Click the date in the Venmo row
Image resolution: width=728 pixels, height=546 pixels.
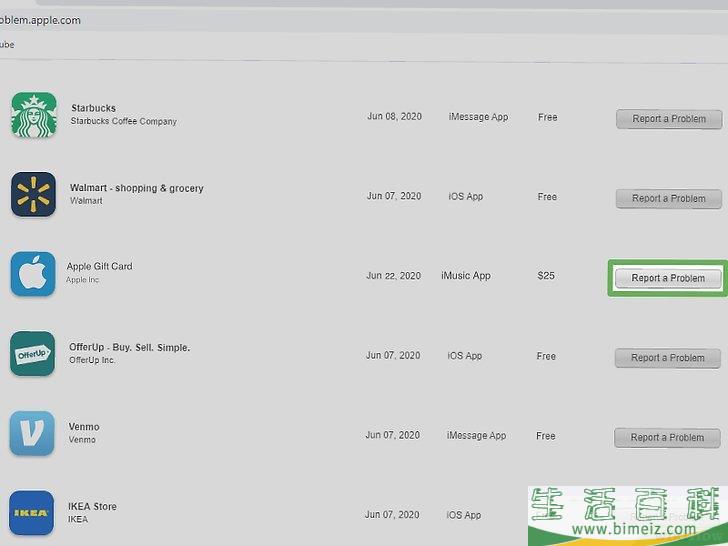[x=392, y=435]
